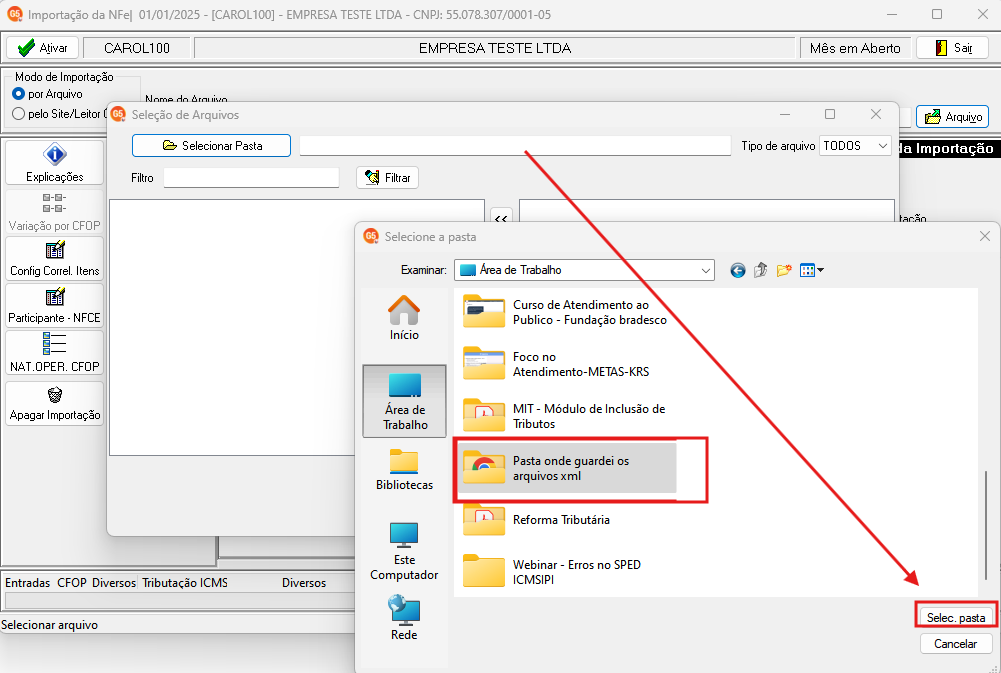Create a new folder icon
The height and width of the screenshot is (673, 1001).
pos(784,270)
